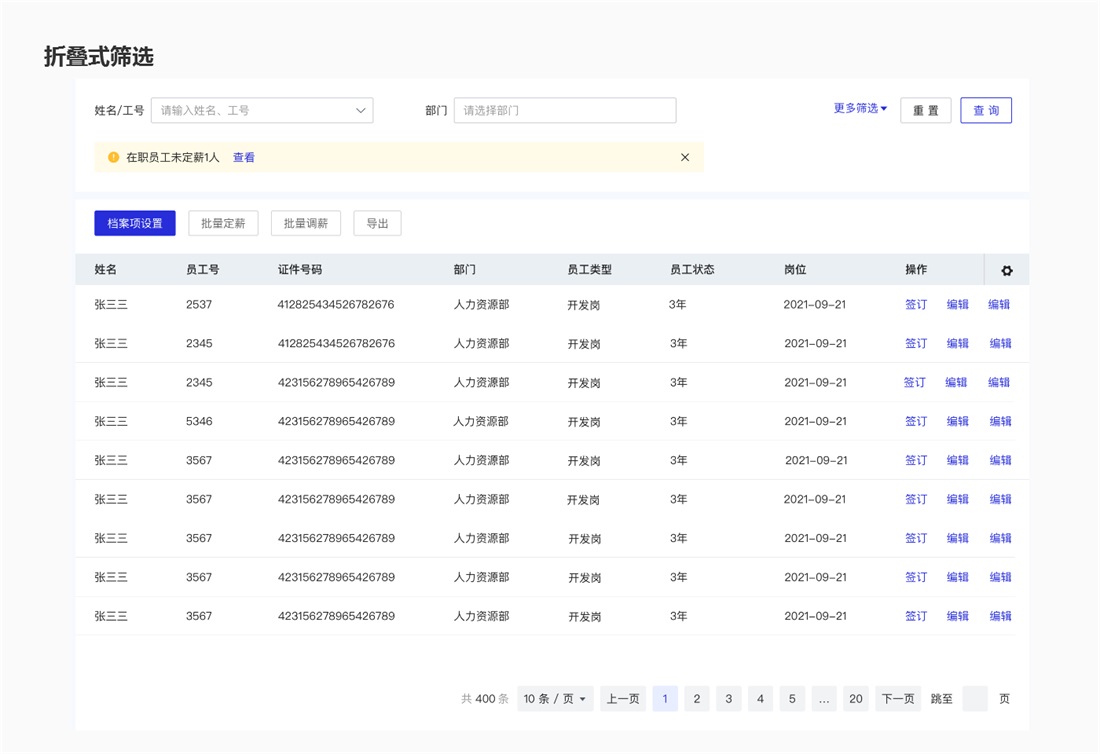Screen dimensions: 1100x754
Task: Select page 1 in pagination
Action: [x=665, y=699]
